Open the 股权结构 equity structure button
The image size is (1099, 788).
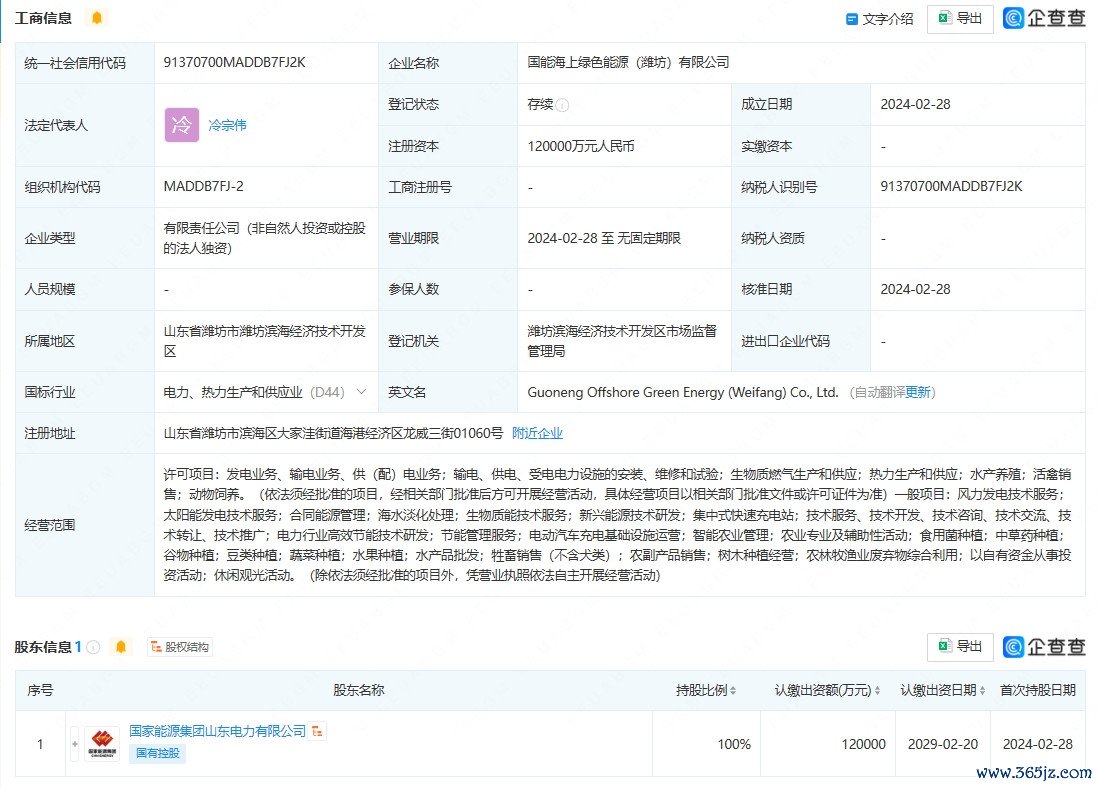[x=179, y=647]
